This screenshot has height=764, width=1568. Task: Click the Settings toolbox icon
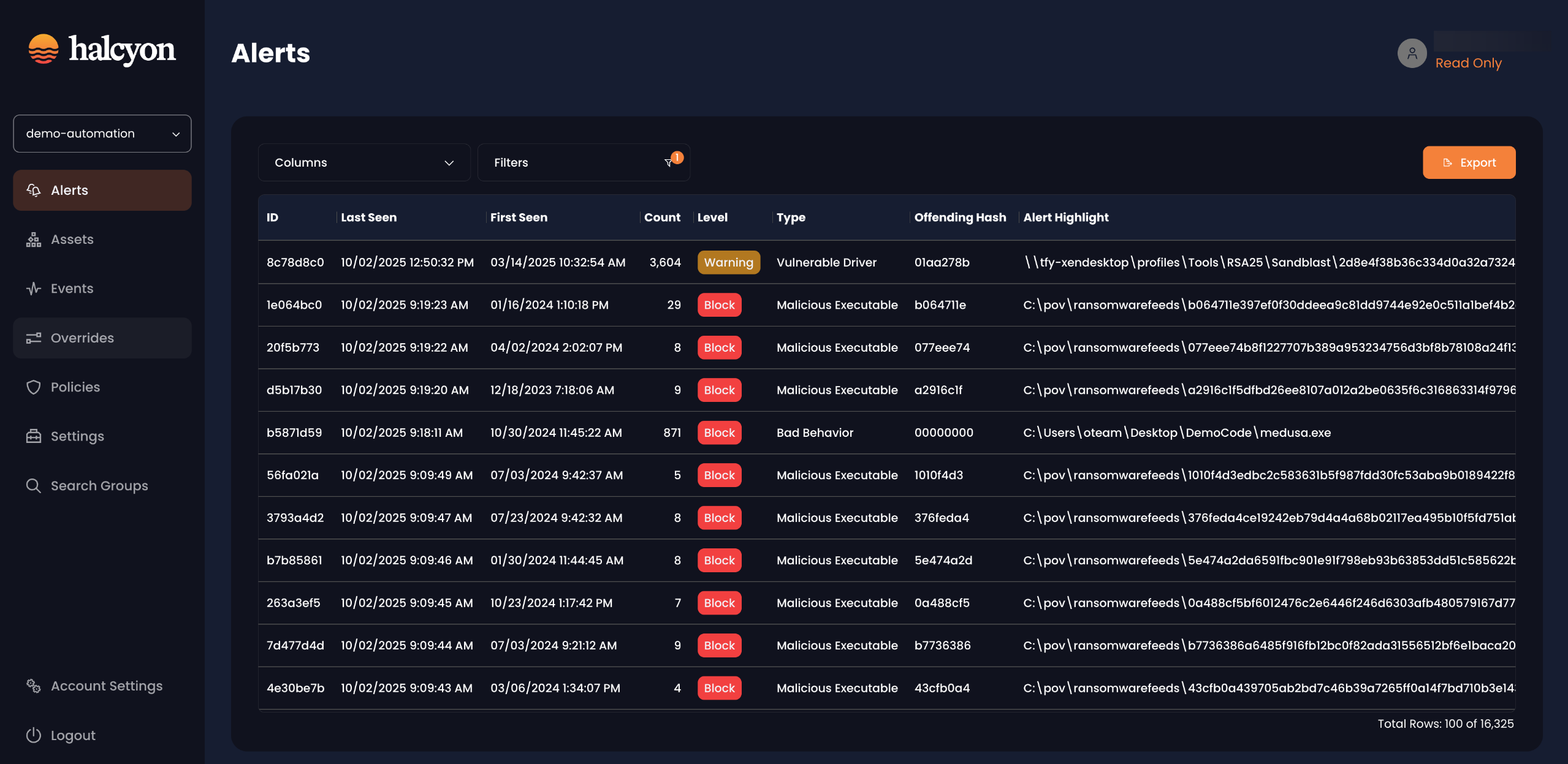[34, 436]
